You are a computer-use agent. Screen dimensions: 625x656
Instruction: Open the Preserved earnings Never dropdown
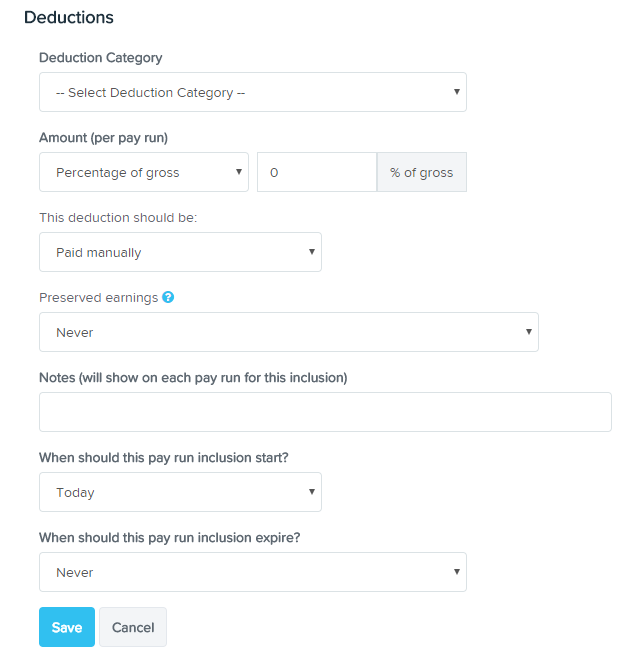(289, 332)
